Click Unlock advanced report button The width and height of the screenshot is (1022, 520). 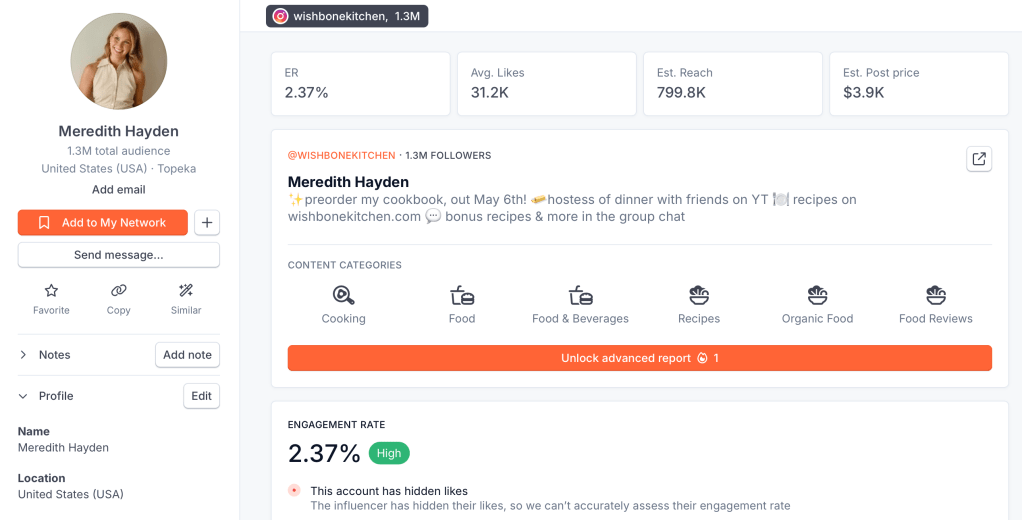pos(639,358)
